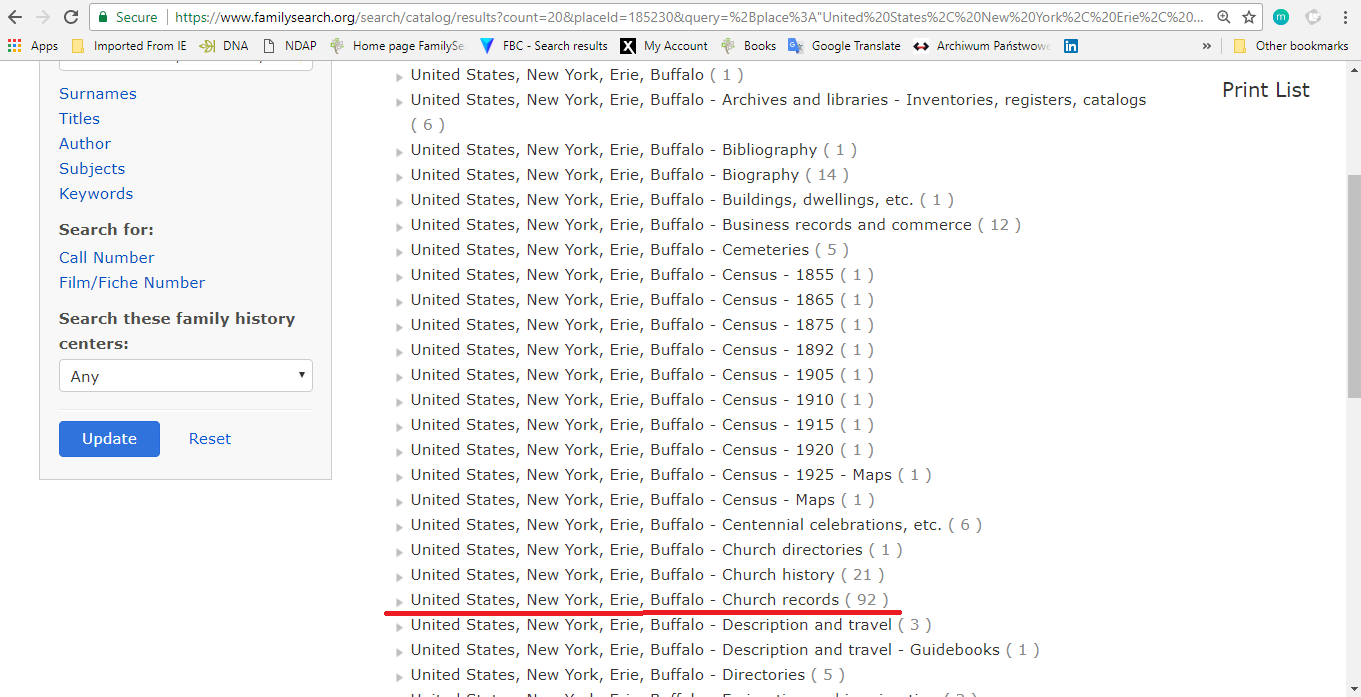Open the LinkedIn bookmark icon
Image resolution: width=1361 pixels, height=697 pixels.
pyautogui.click(x=1071, y=46)
